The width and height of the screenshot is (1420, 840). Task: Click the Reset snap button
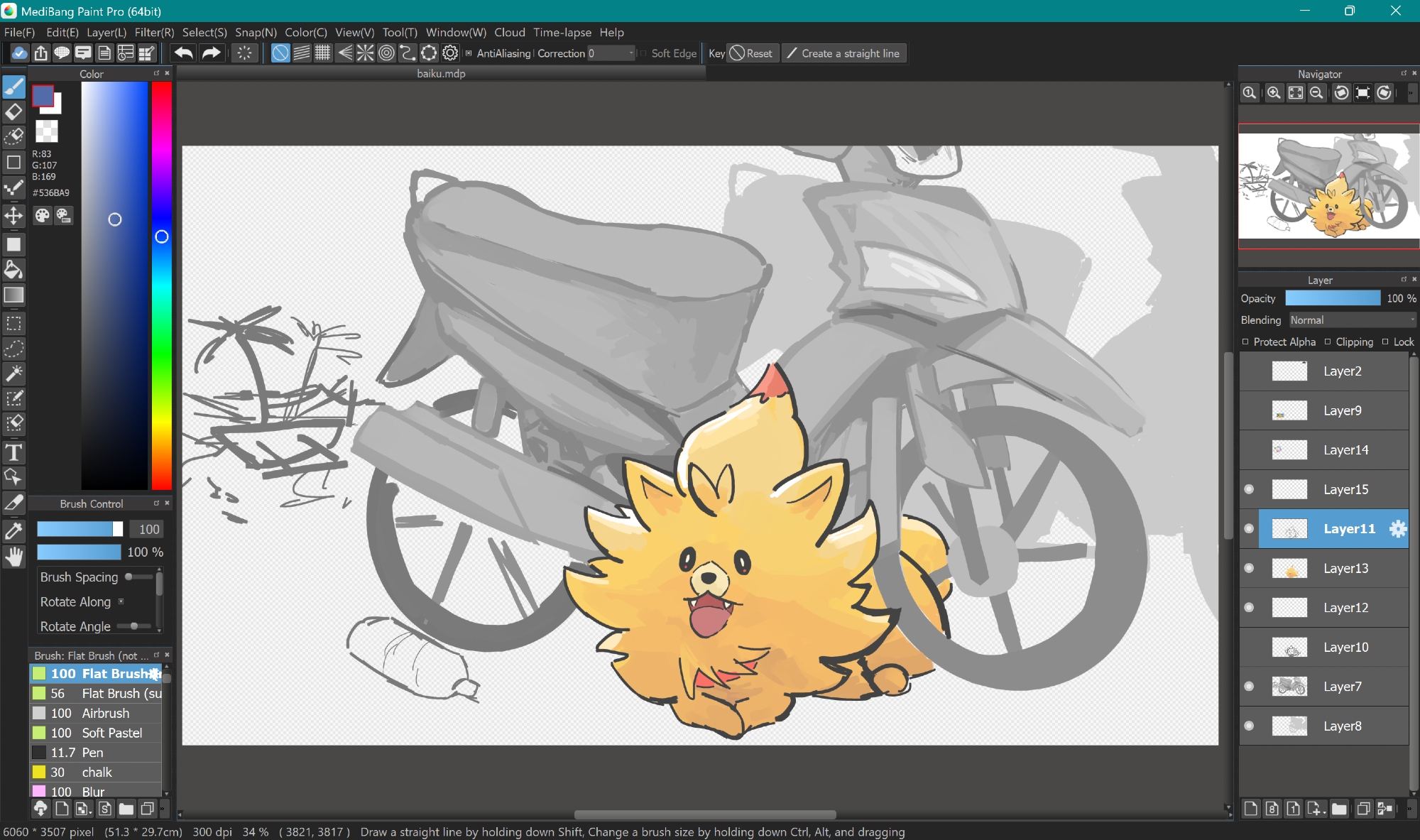[x=752, y=53]
